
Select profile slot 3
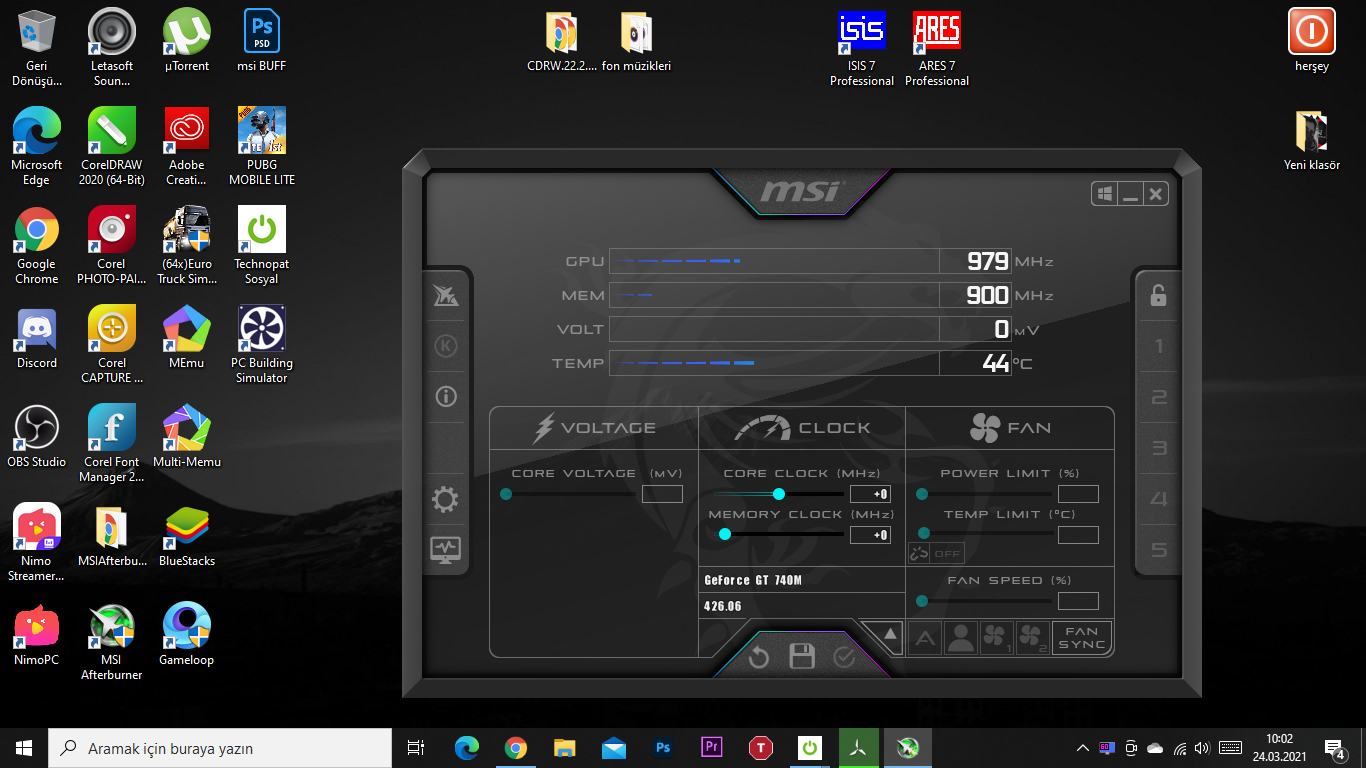[x=1159, y=448]
